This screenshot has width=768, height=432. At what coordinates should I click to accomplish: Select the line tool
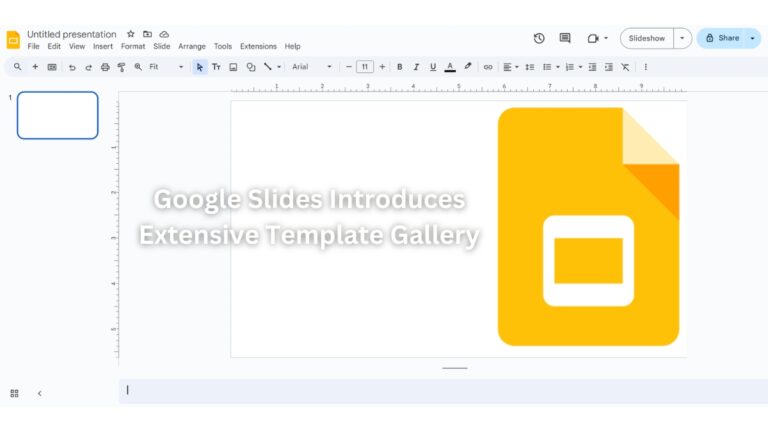pos(268,67)
